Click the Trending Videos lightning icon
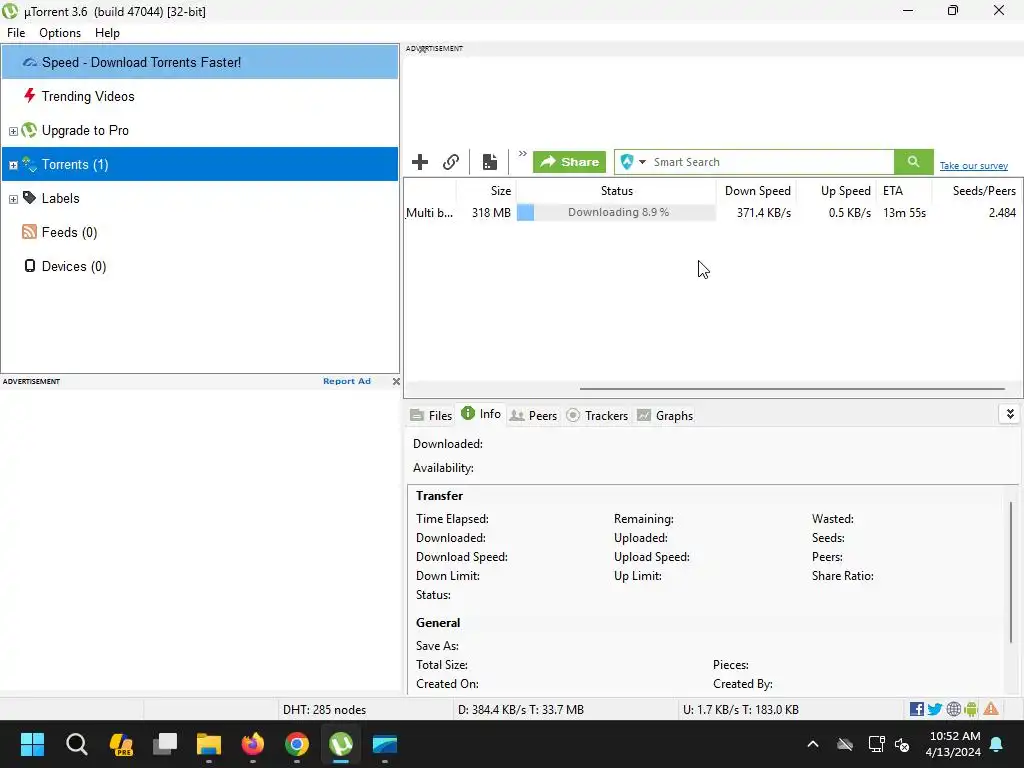 (29, 96)
